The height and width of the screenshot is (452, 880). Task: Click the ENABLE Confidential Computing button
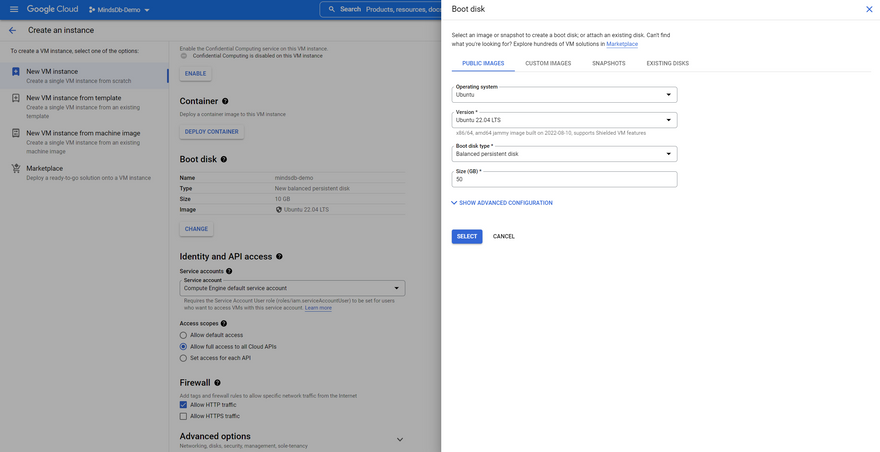point(195,74)
